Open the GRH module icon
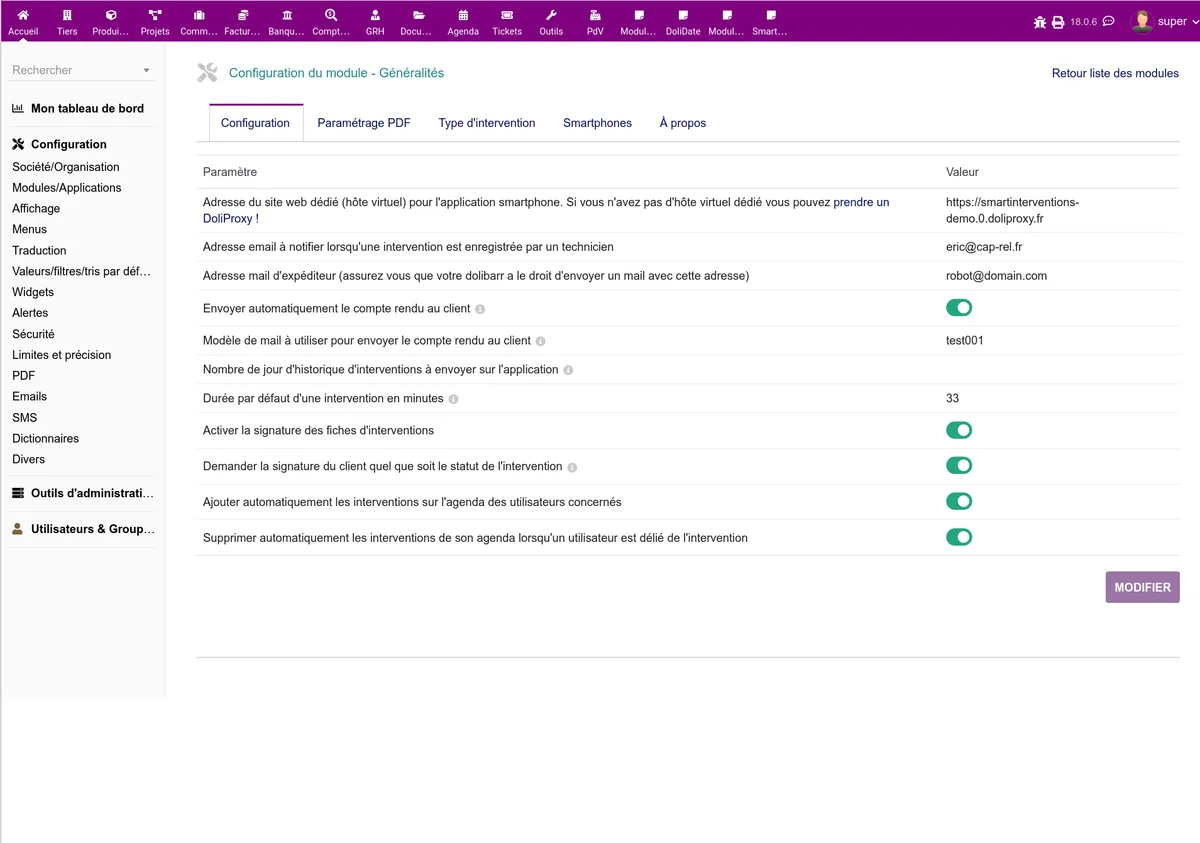The image size is (1200, 843). (x=375, y=16)
